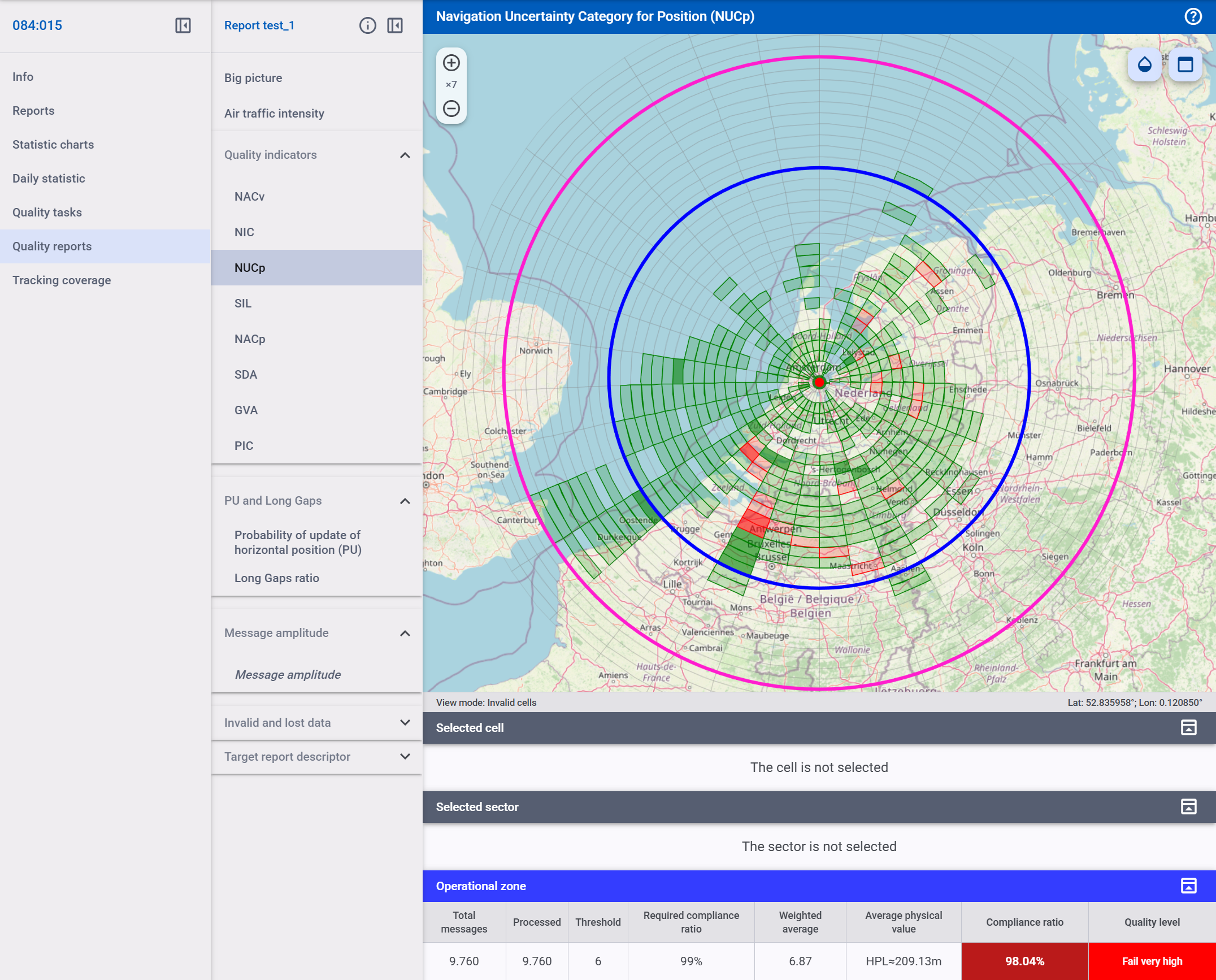The height and width of the screenshot is (980, 1216).
Task: Minimize the Selected cell panel
Action: [1188, 727]
